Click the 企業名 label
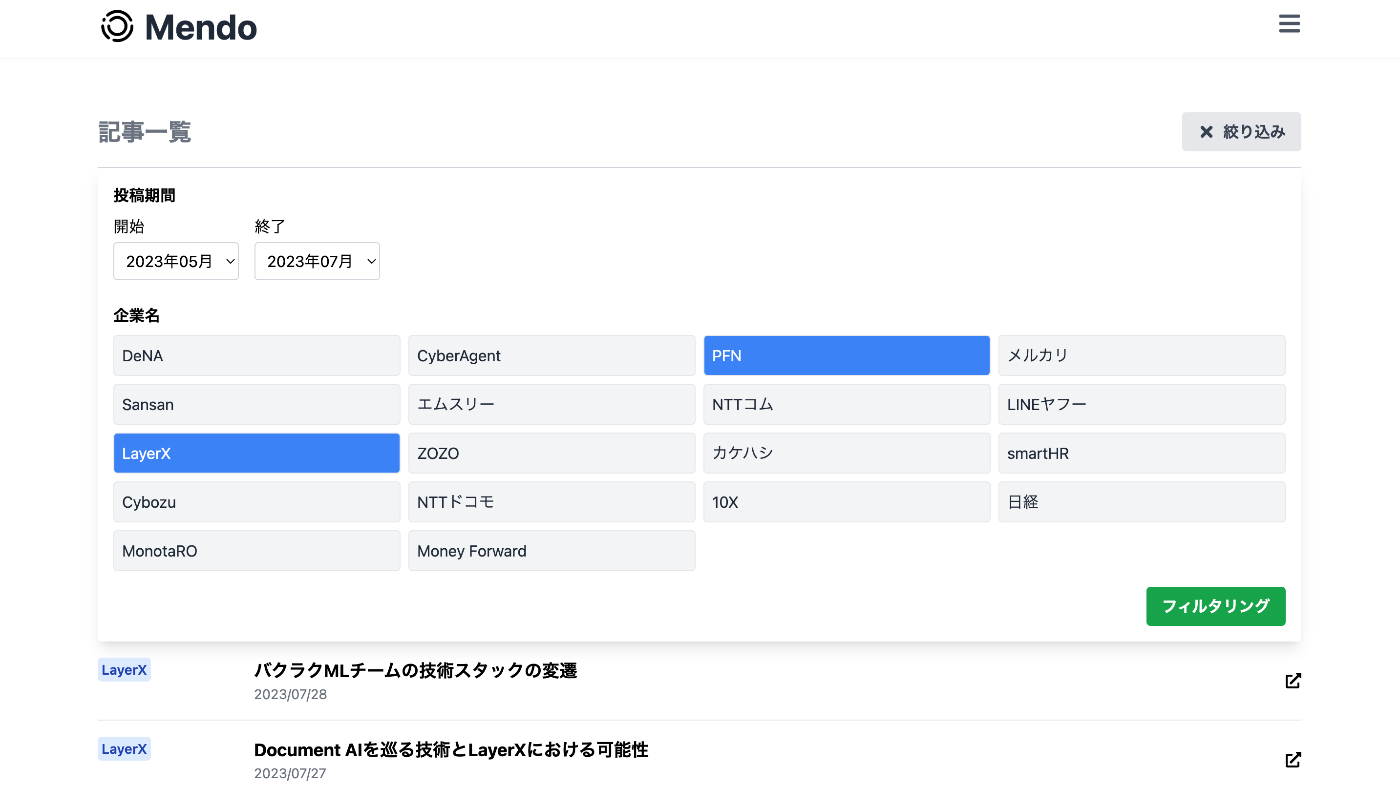 tap(137, 315)
